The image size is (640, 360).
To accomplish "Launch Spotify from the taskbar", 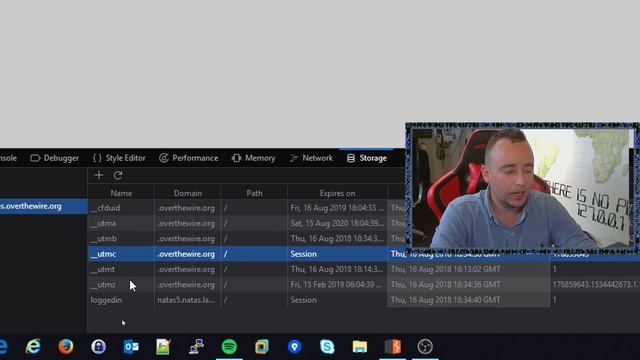I will [229, 347].
